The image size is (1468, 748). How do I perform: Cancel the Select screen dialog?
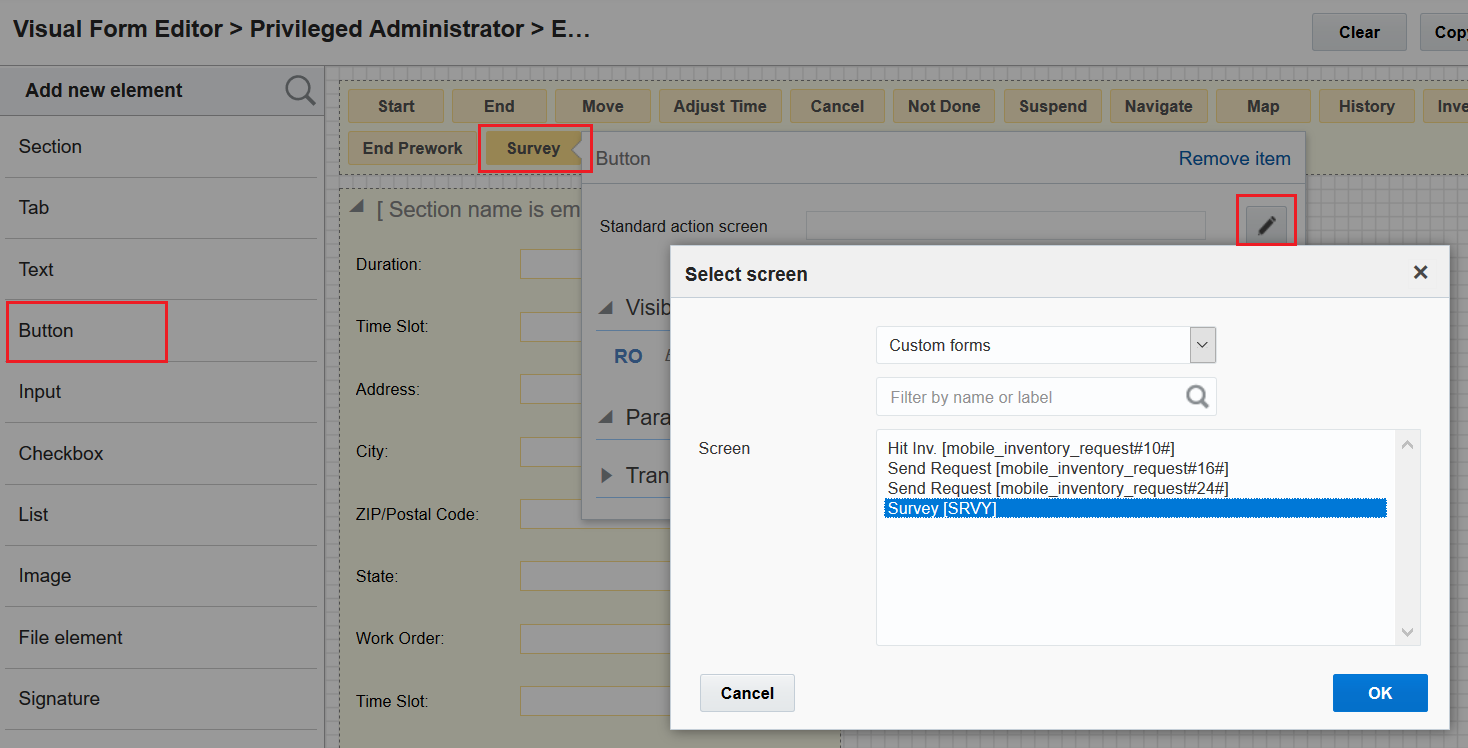coord(747,693)
